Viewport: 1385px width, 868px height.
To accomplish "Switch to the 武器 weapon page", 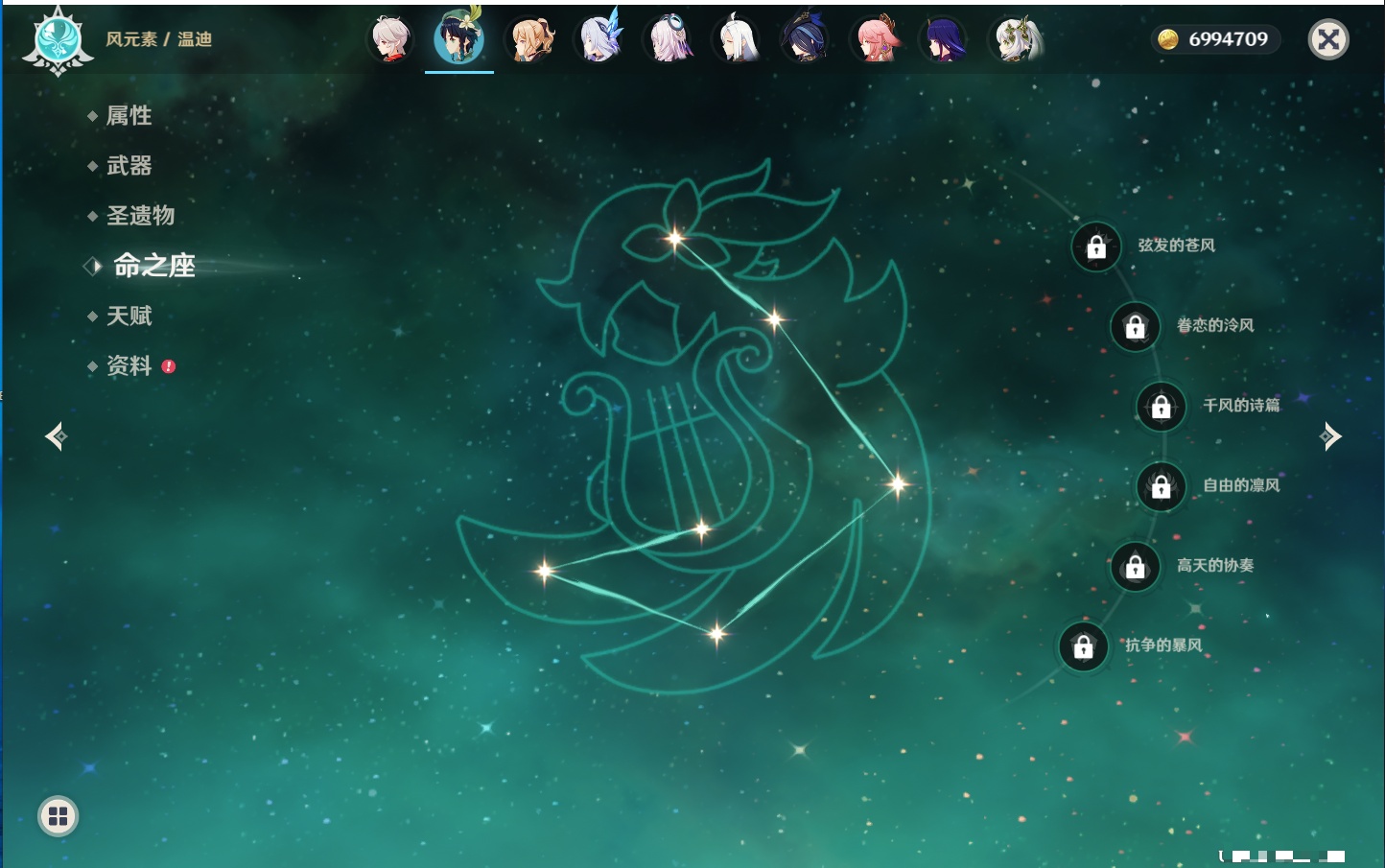I will [129, 166].
